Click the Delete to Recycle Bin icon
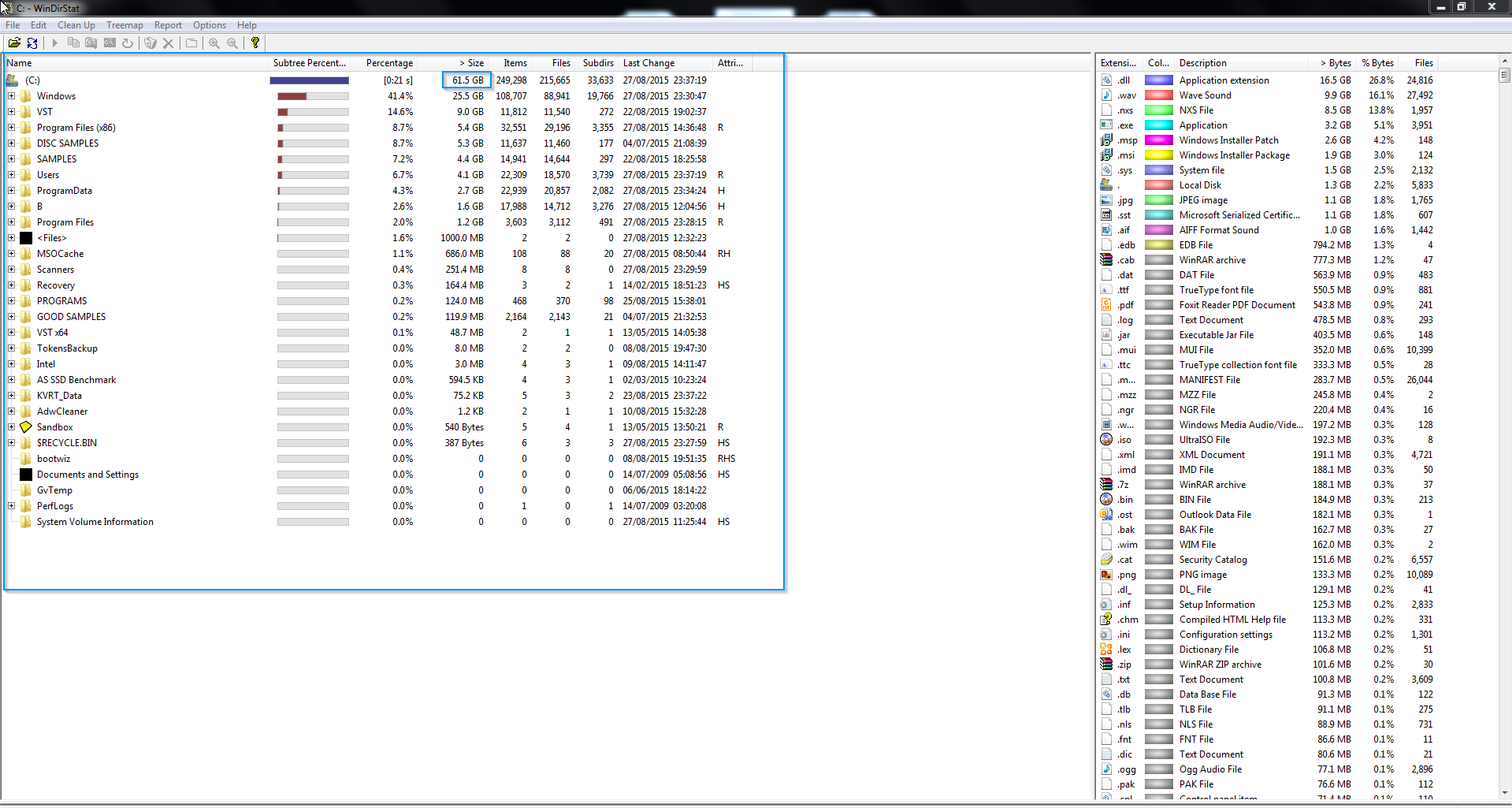This screenshot has height=808, width=1512. pyautogui.click(x=150, y=43)
